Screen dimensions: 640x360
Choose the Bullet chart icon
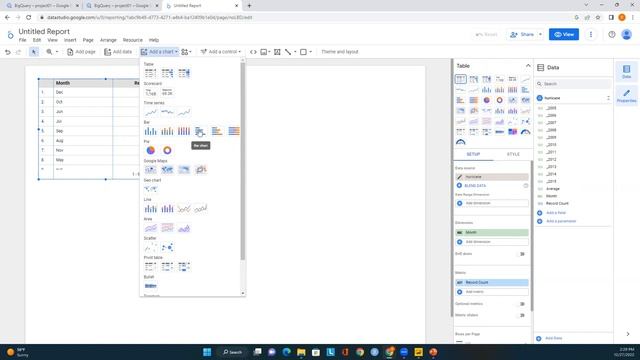151,286
